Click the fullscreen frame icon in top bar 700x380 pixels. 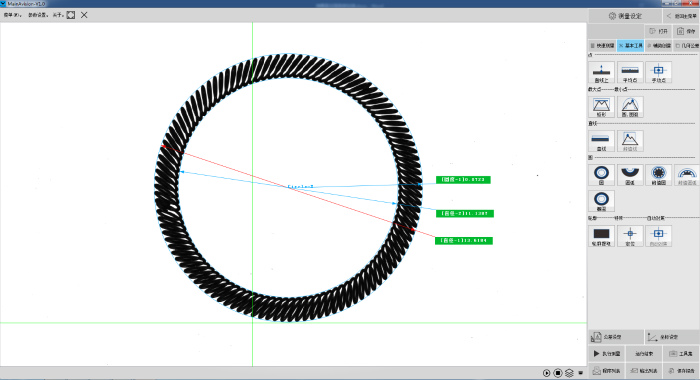(71, 15)
